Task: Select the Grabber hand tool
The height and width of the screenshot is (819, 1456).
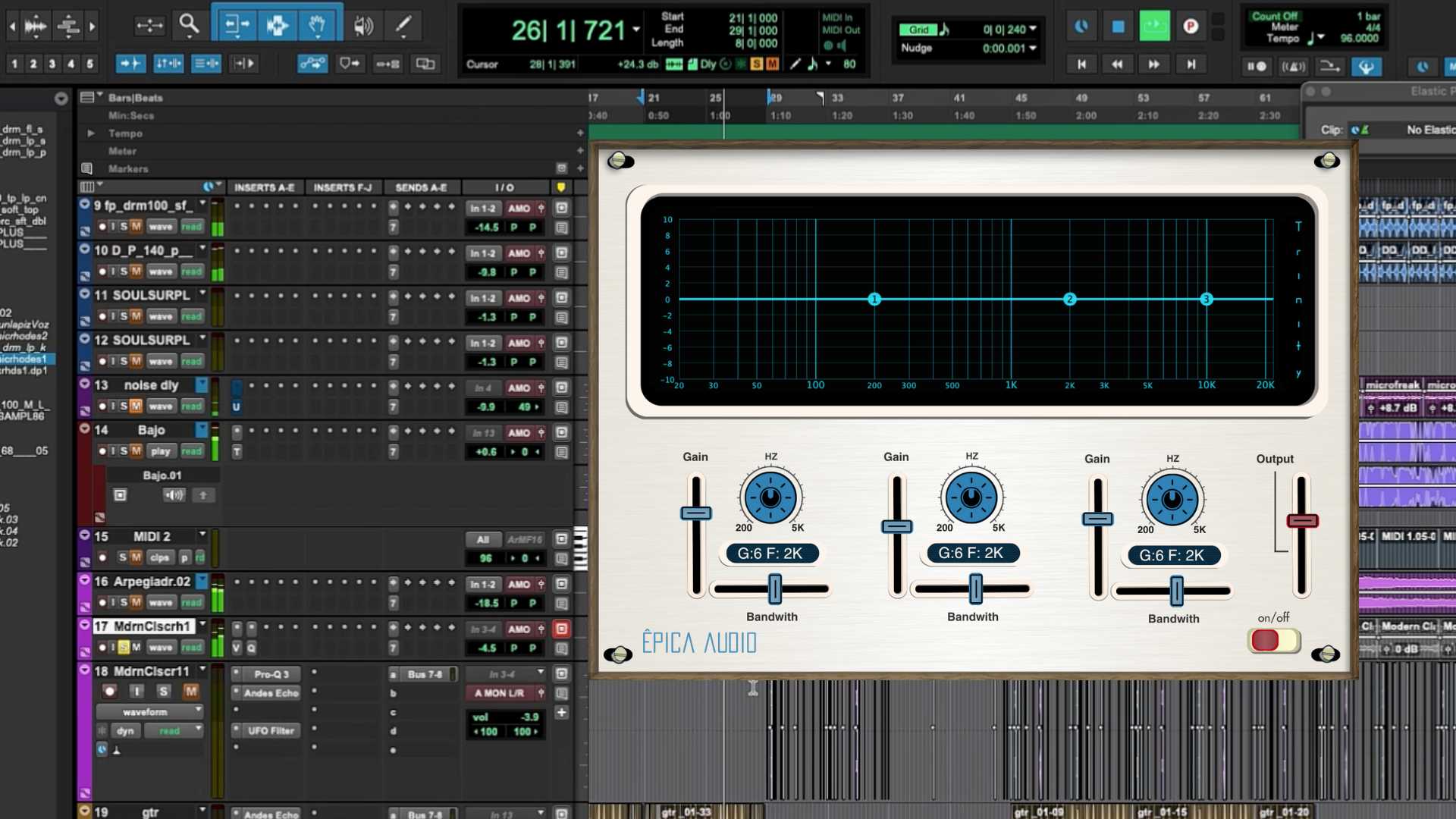Action: (318, 24)
